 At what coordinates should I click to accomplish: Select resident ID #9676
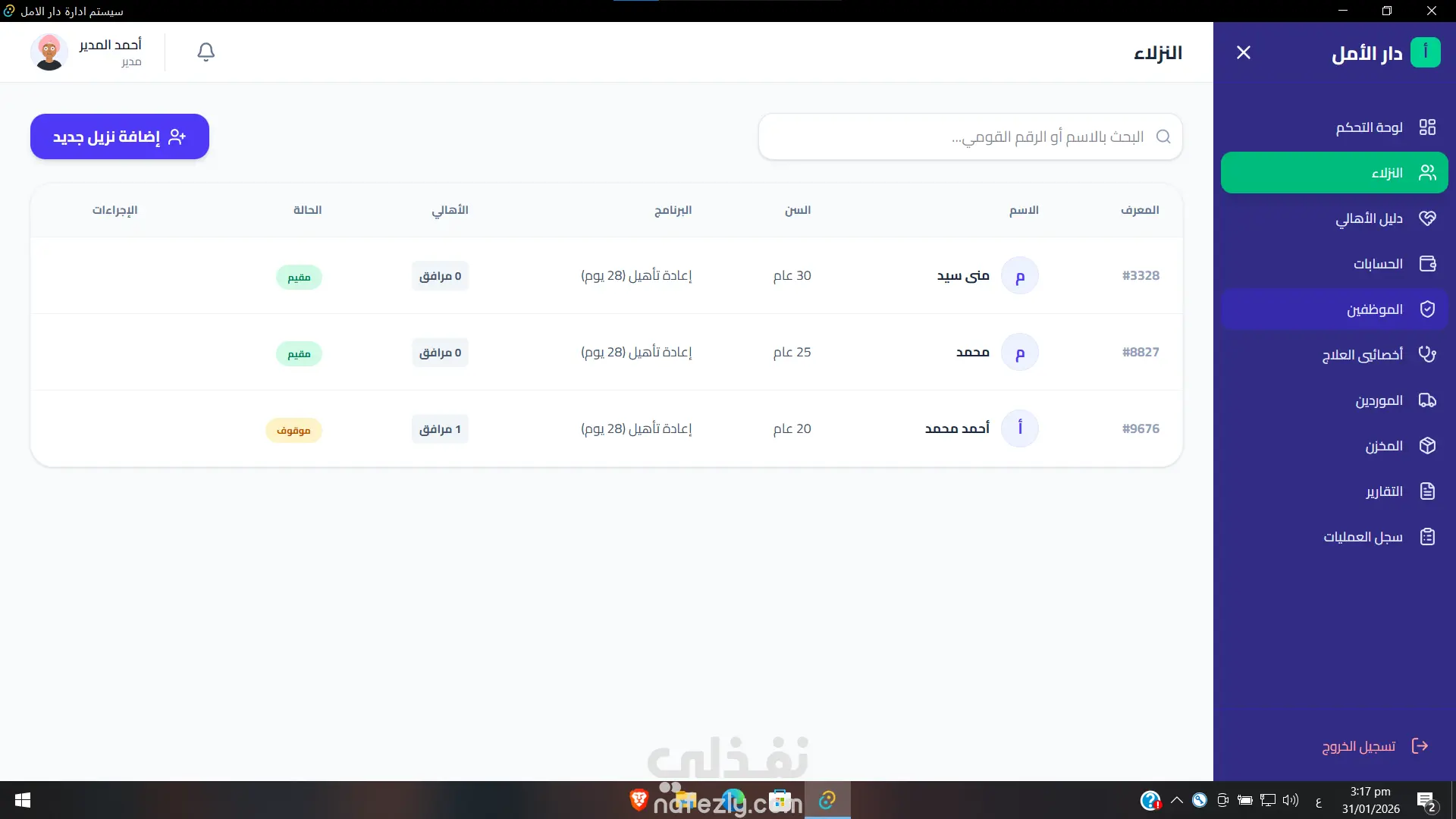tap(1141, 428)
